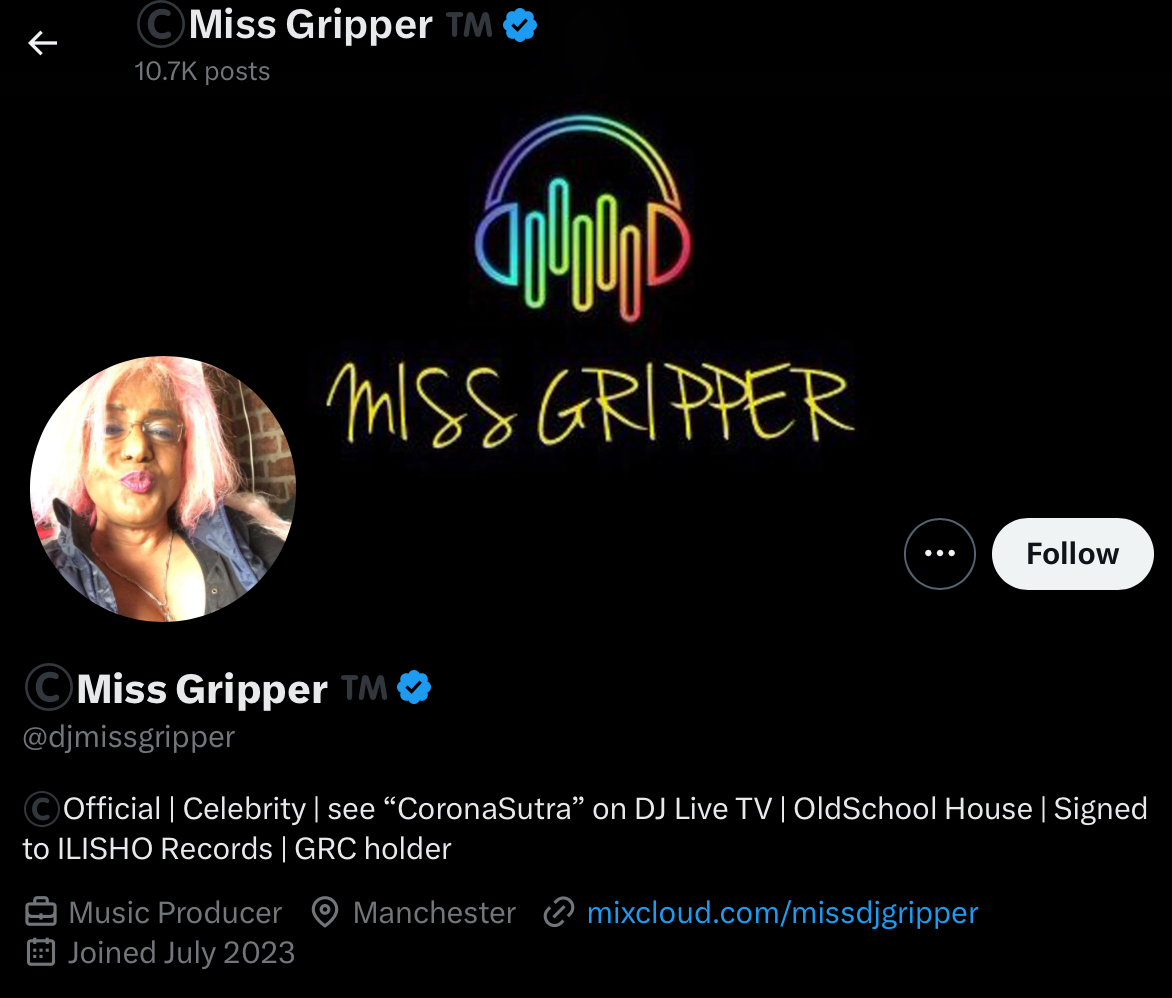The height and width of the screenshot is (998, 1172).
Task: Click the verified badge beside the profile name
Action: 414,688
